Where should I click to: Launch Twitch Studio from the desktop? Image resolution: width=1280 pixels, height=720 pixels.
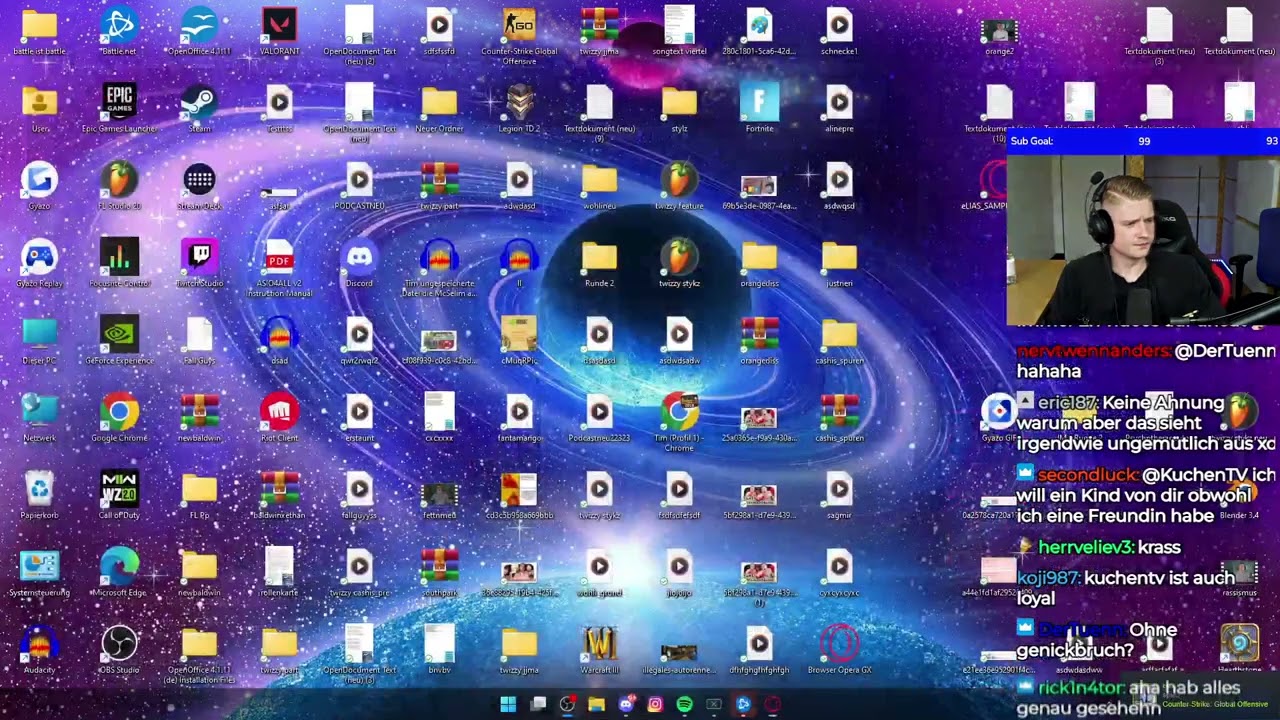point(199,263)
